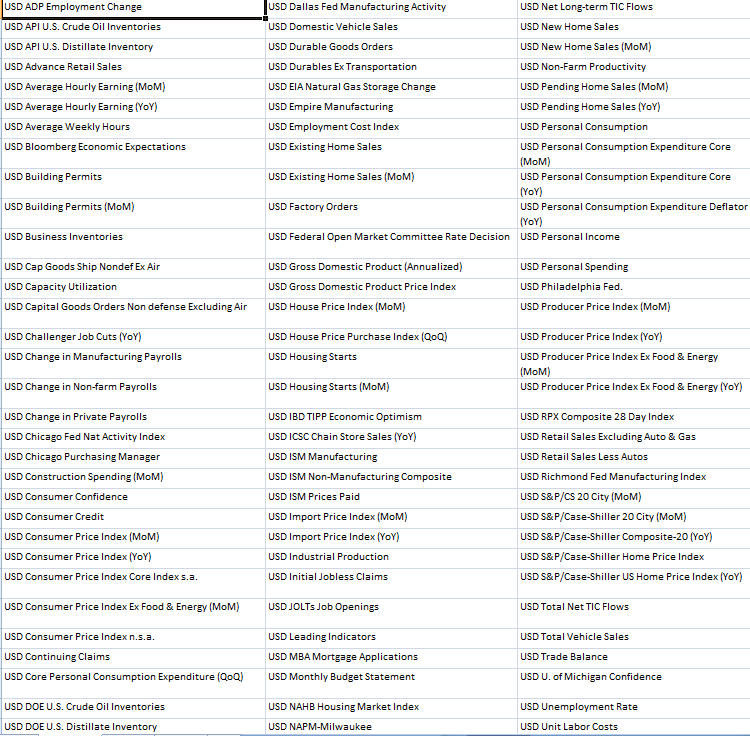Select the cell USD ADP Employment Change
The height and width of the screenshot is (736, 750).
coord(133,9)
